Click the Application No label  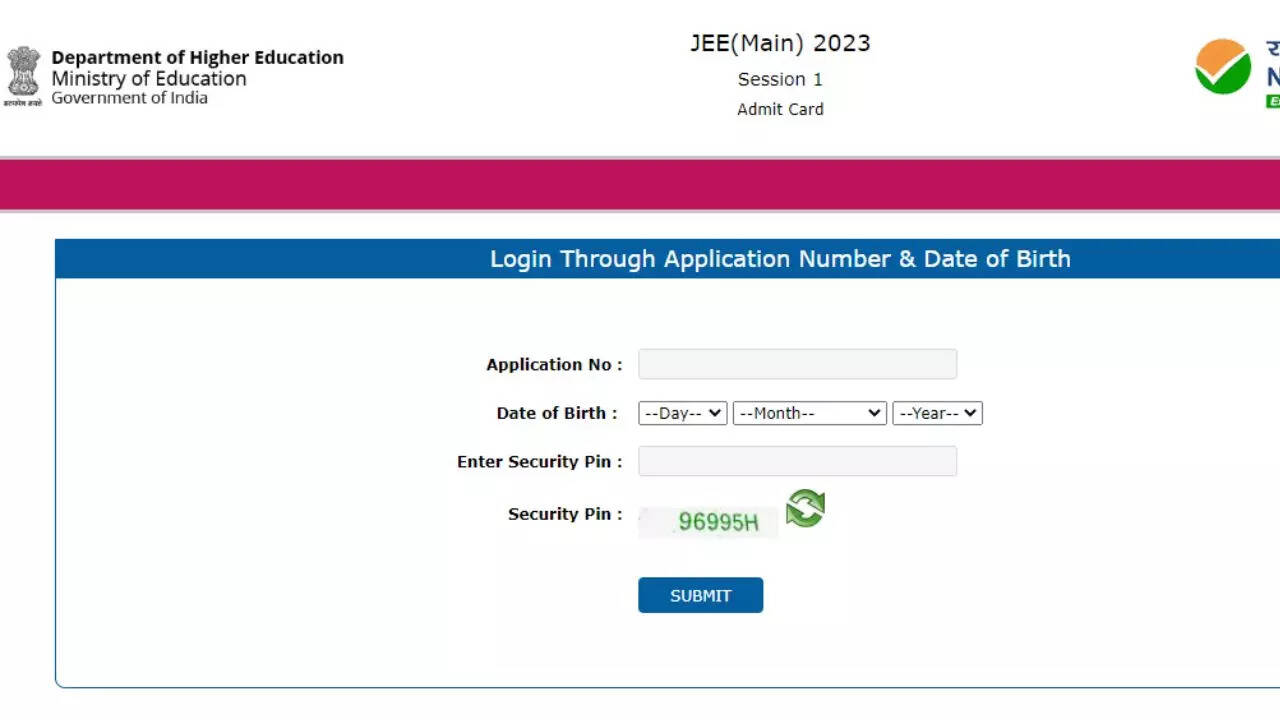pyautogui.click(x=554, y=365)
